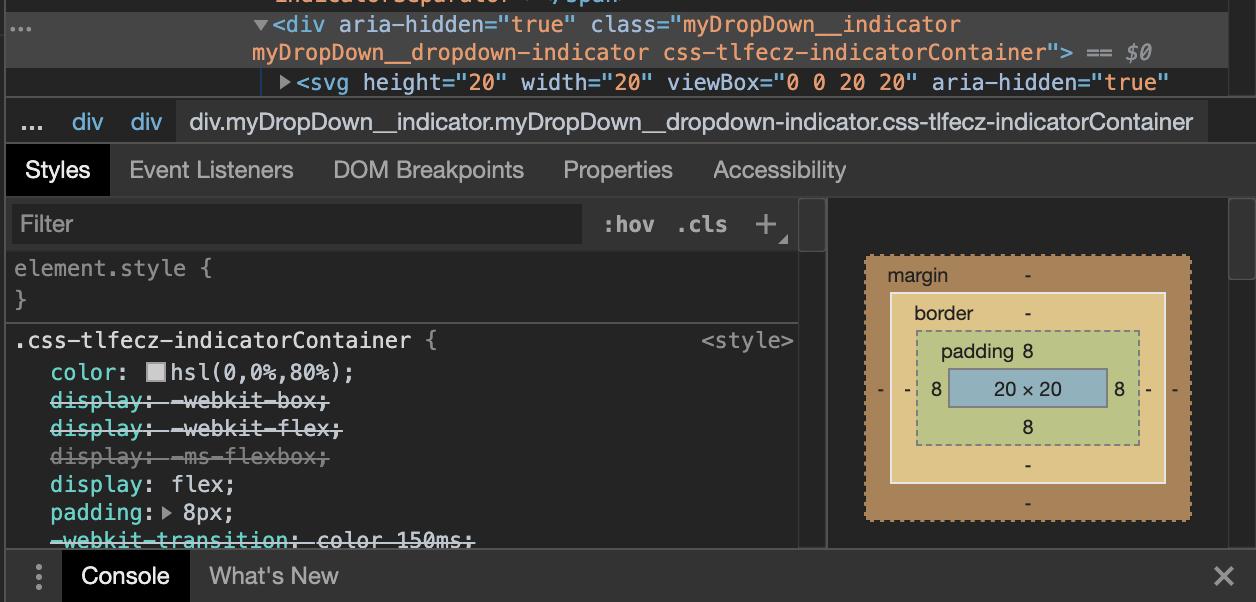
Task: Expand the svg element node
Action: (x=285, y=82)
